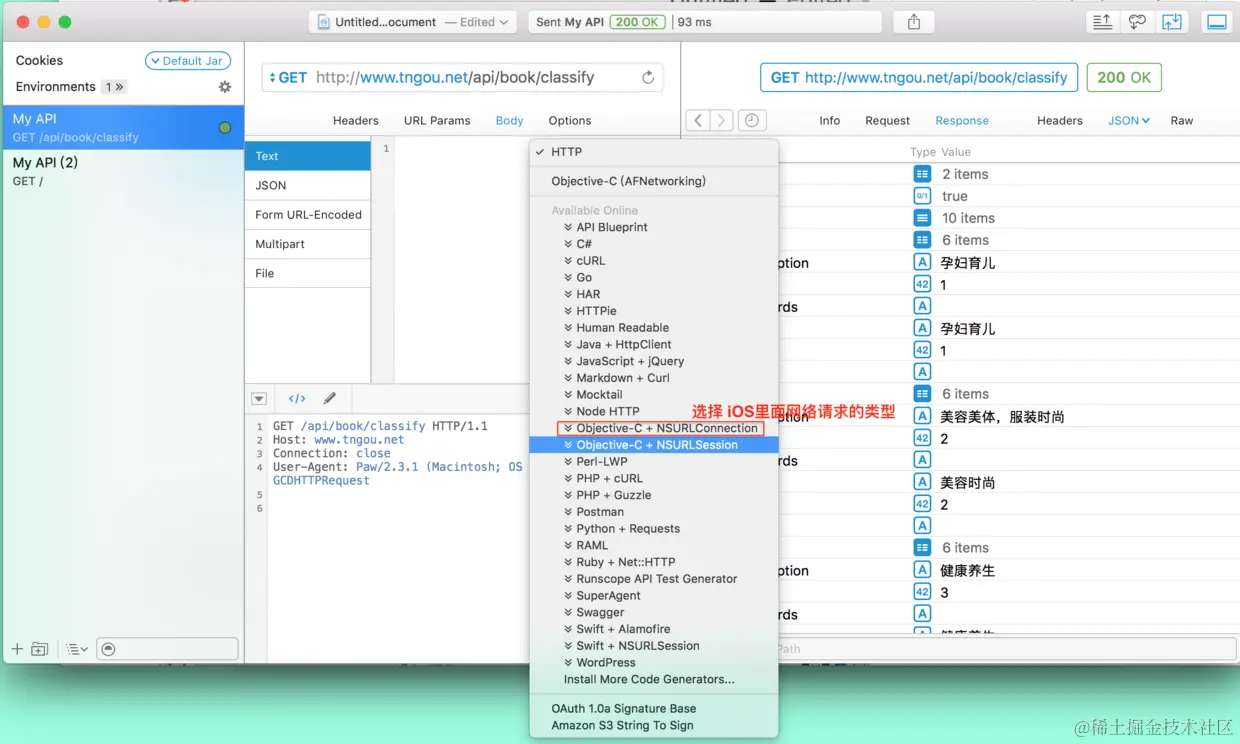Click the new group folder icon
Viewport: 1240px width, 744px height.
click(40, 649)
